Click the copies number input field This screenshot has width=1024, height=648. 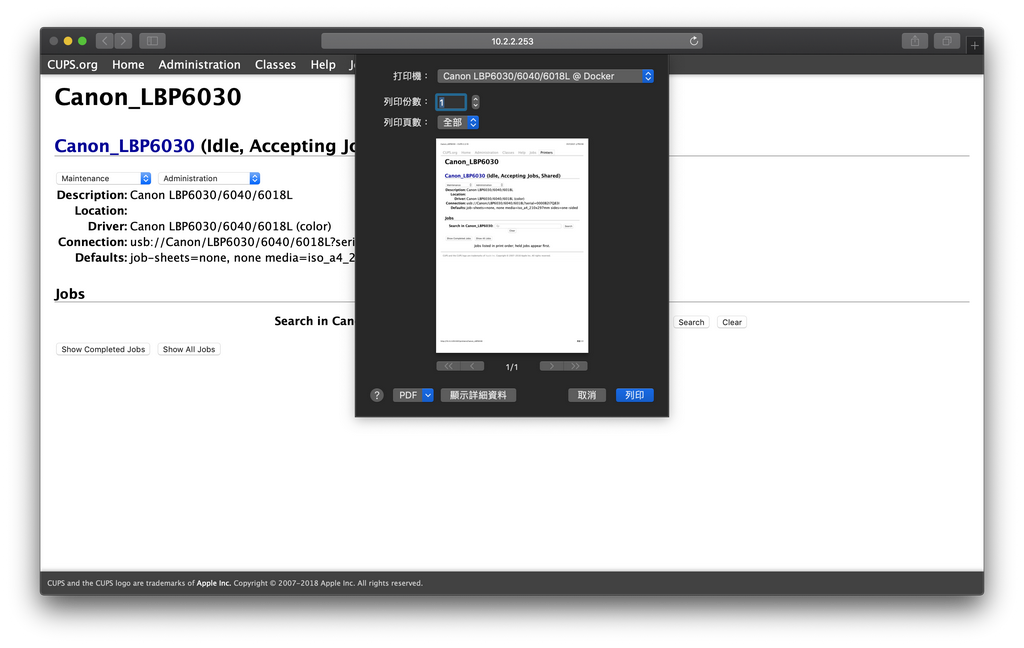[x=451, y=102]
